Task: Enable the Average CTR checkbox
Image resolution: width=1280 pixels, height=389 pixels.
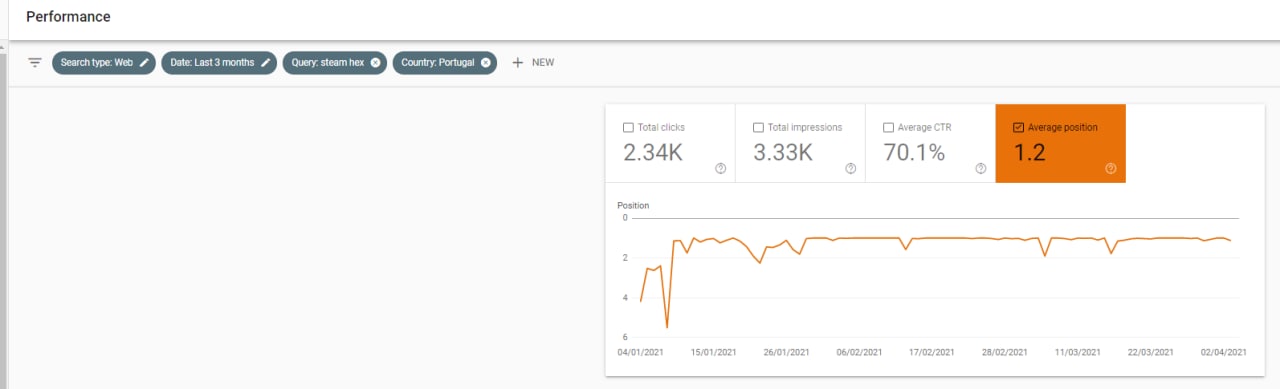Action: click(x=888, y=128)
